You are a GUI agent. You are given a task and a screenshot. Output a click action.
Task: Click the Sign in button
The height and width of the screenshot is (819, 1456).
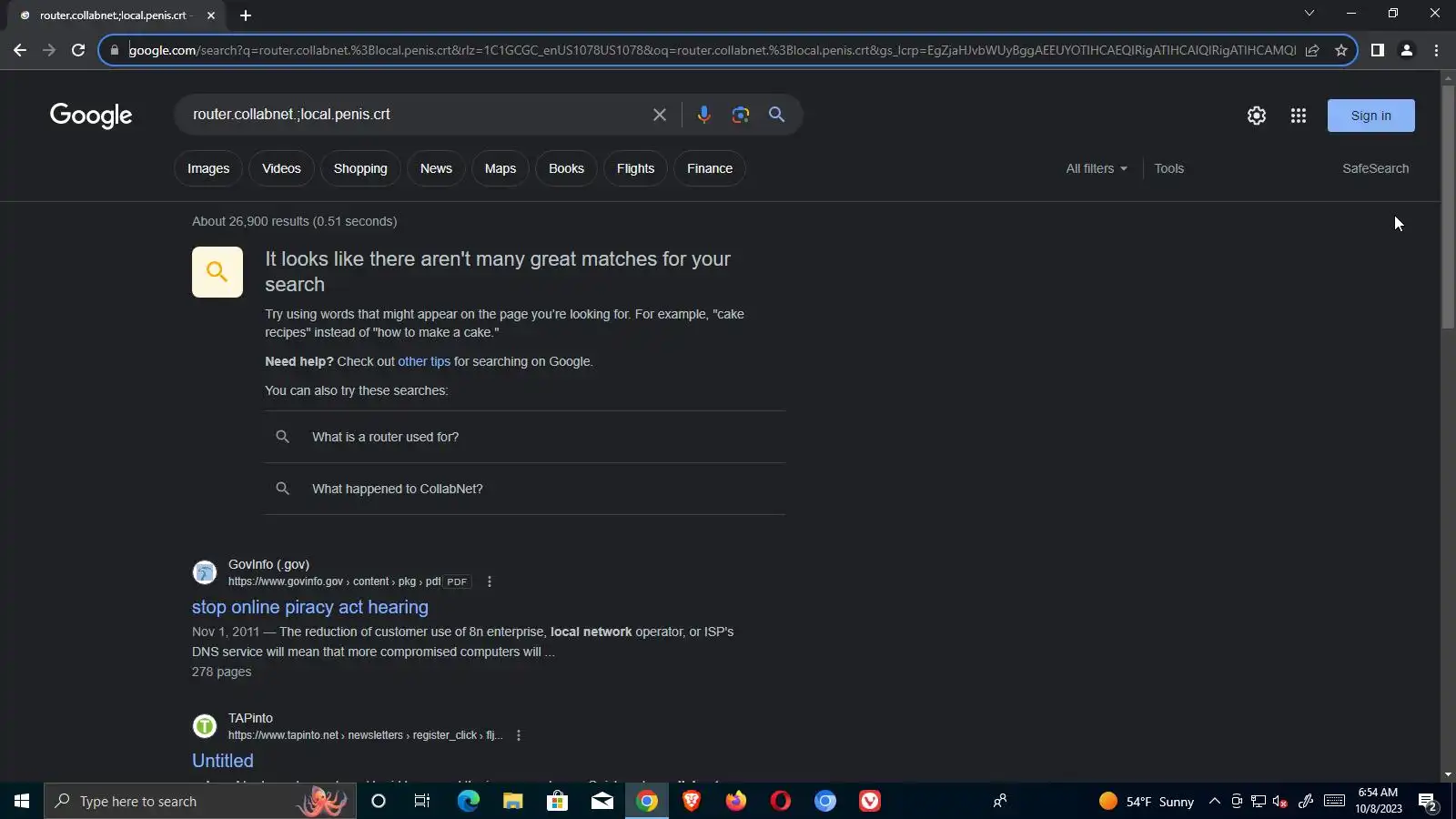(x=1371, y=116)
